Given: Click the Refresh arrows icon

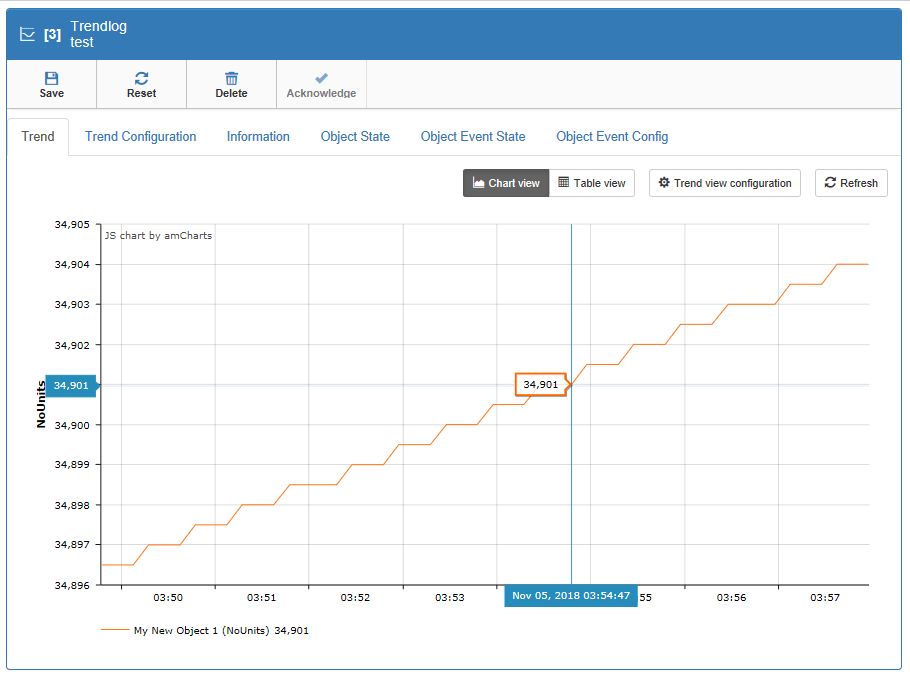Looking at the screenshot, I should point(830,183).
